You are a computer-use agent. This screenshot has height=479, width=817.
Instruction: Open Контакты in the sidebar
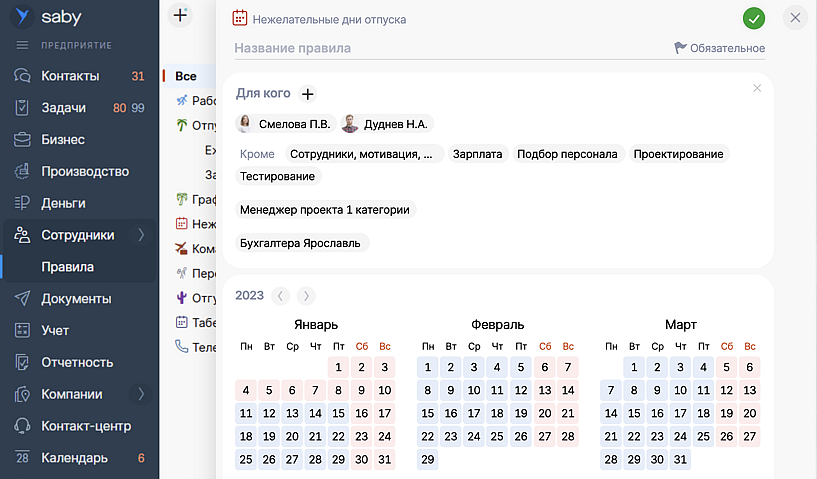[70, 76]
